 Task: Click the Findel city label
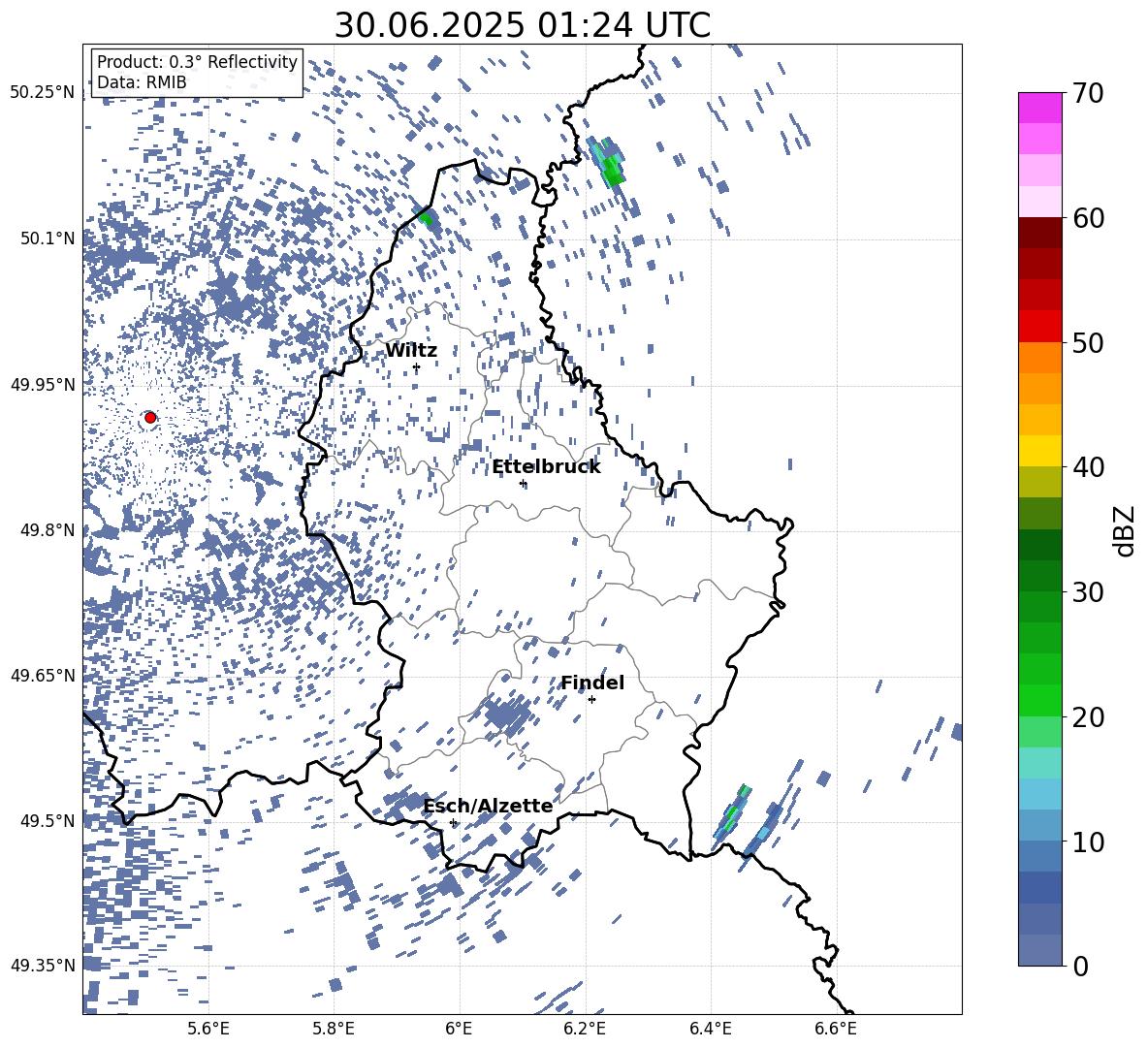pyautogui.click(x=592, y=683)
